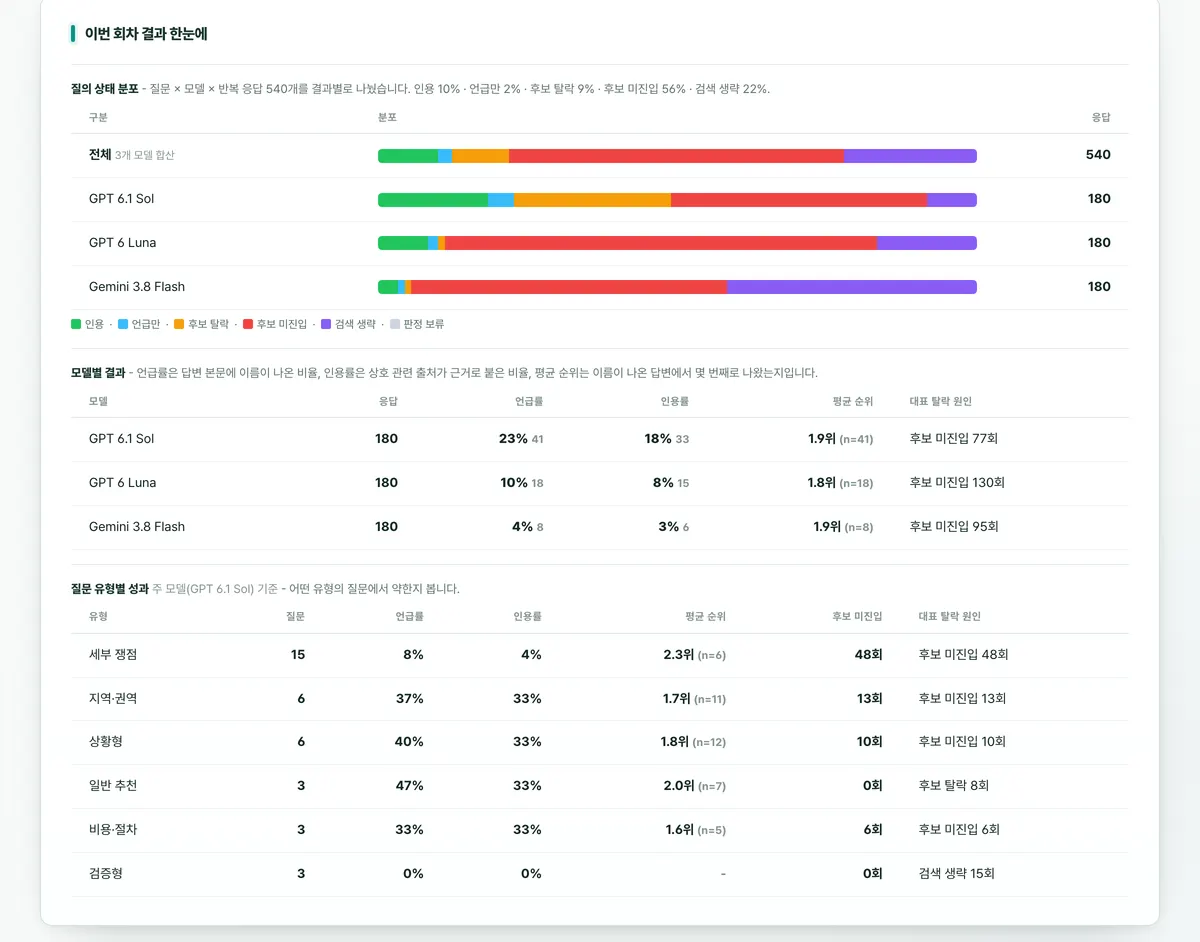Select the '23%' mention rate for GPT 6.1 Sol
Viewport: 1200px width, 942px height.
(x=513, y=439)
